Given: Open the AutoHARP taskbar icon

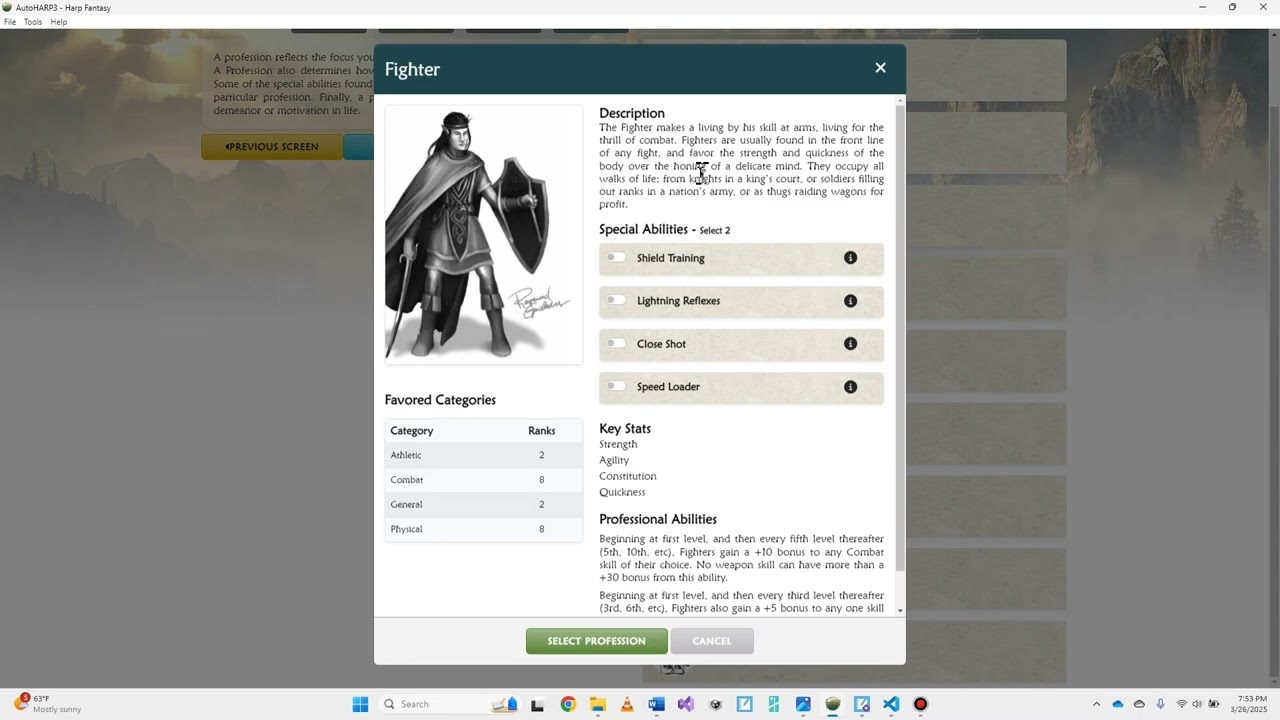Looking at the screenshot, I should (x=833, y=704).
